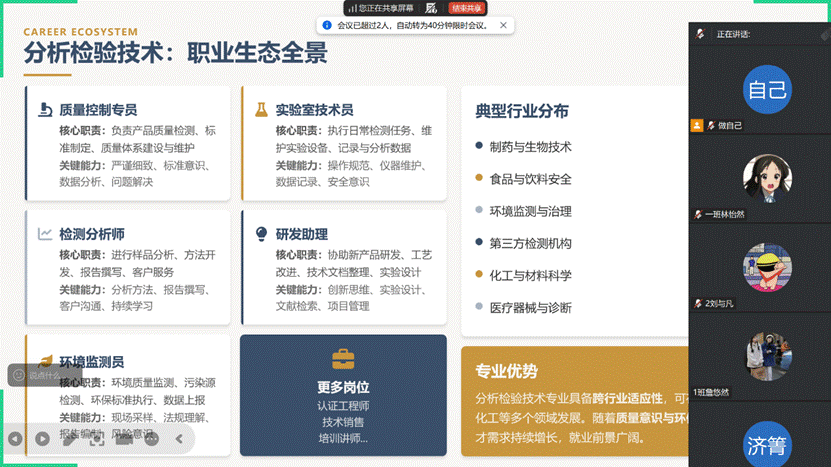831x467 pixels.
Task: Select participant 自己 video tile
Action: click(767, 91)
